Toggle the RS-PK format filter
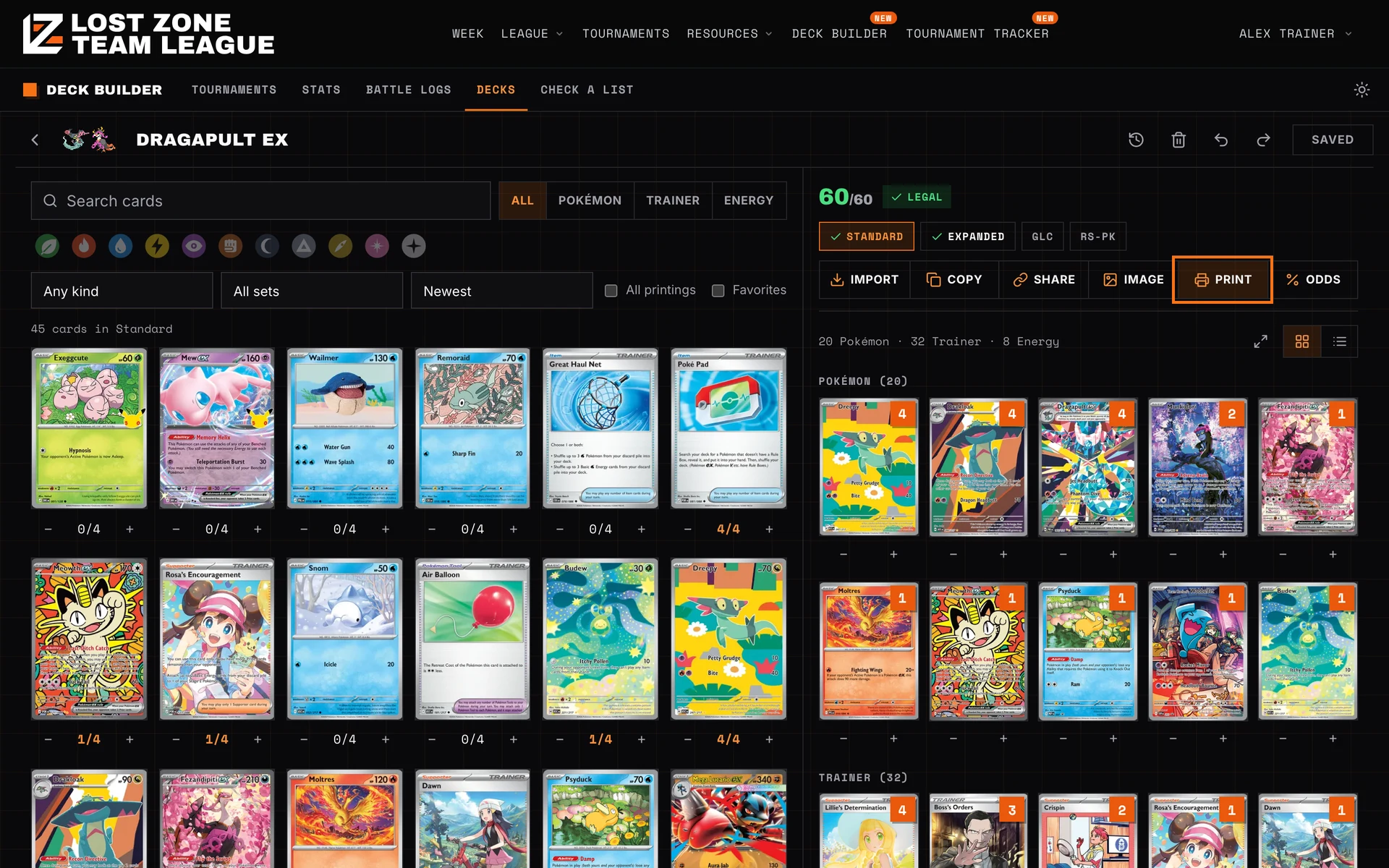Screen dimensions: 1389x868 click(x=1098, y=237)
